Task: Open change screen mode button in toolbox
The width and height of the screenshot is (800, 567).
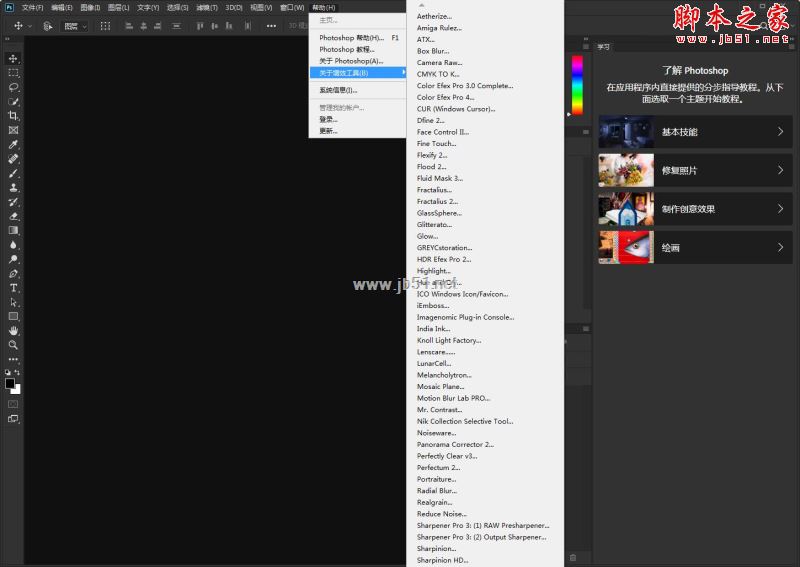Action: point(13,418)
